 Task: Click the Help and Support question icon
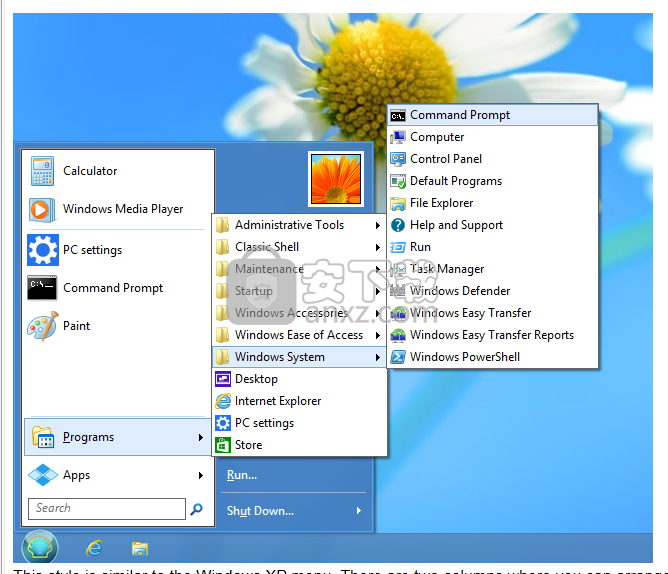click(398, 225)
